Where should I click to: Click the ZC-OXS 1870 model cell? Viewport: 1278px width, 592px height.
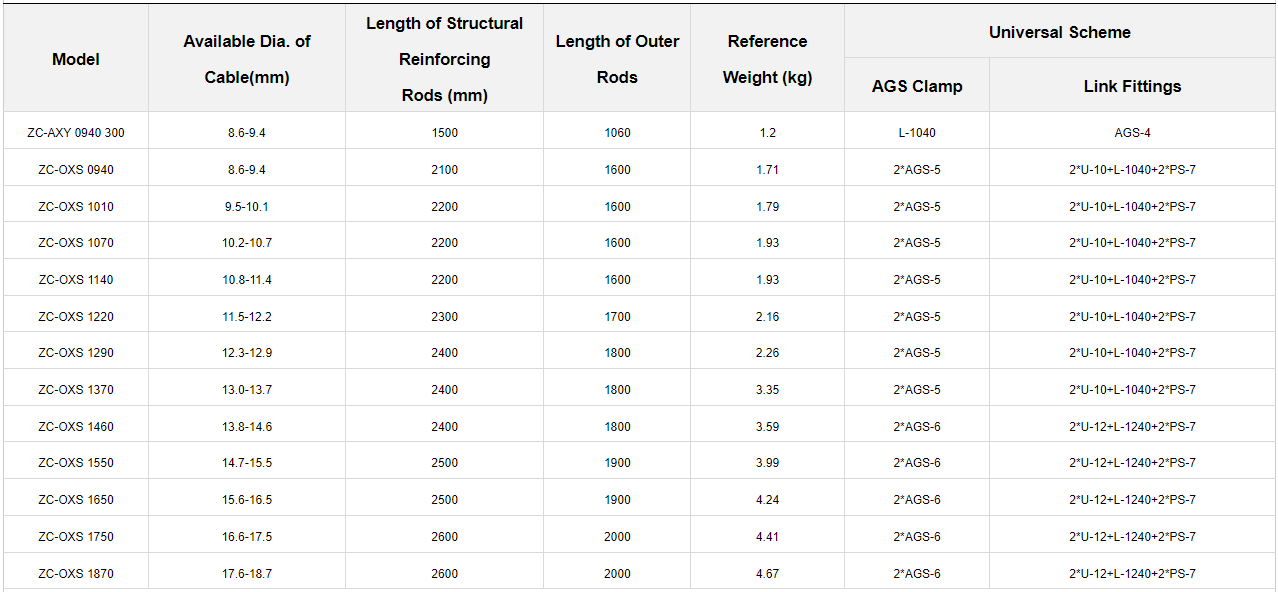pyautogui.click(x=76, y=574)
